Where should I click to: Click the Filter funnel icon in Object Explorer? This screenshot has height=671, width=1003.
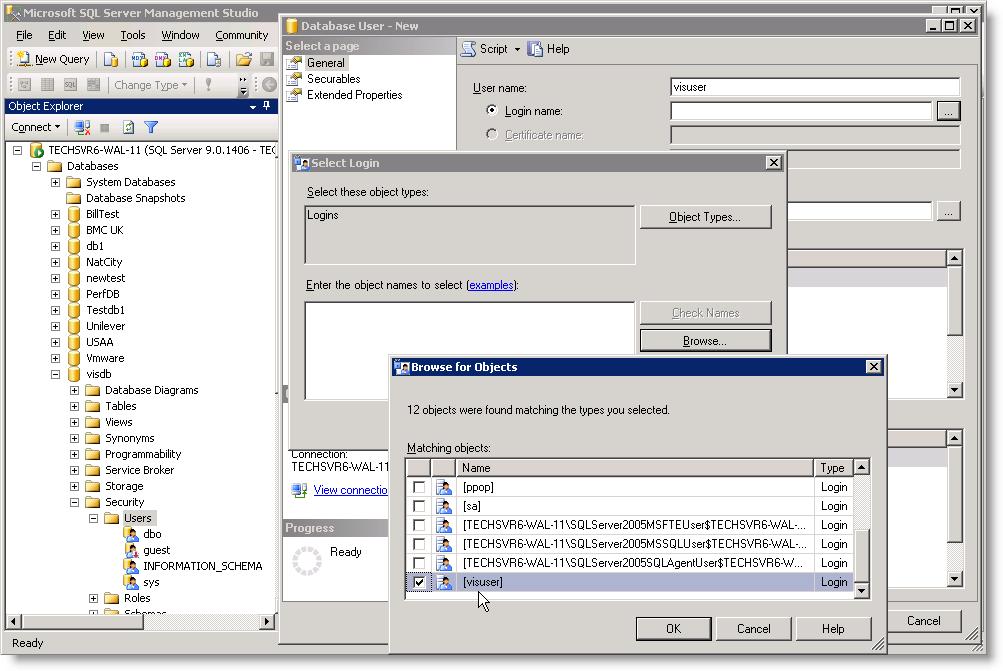tap(151, 127)
